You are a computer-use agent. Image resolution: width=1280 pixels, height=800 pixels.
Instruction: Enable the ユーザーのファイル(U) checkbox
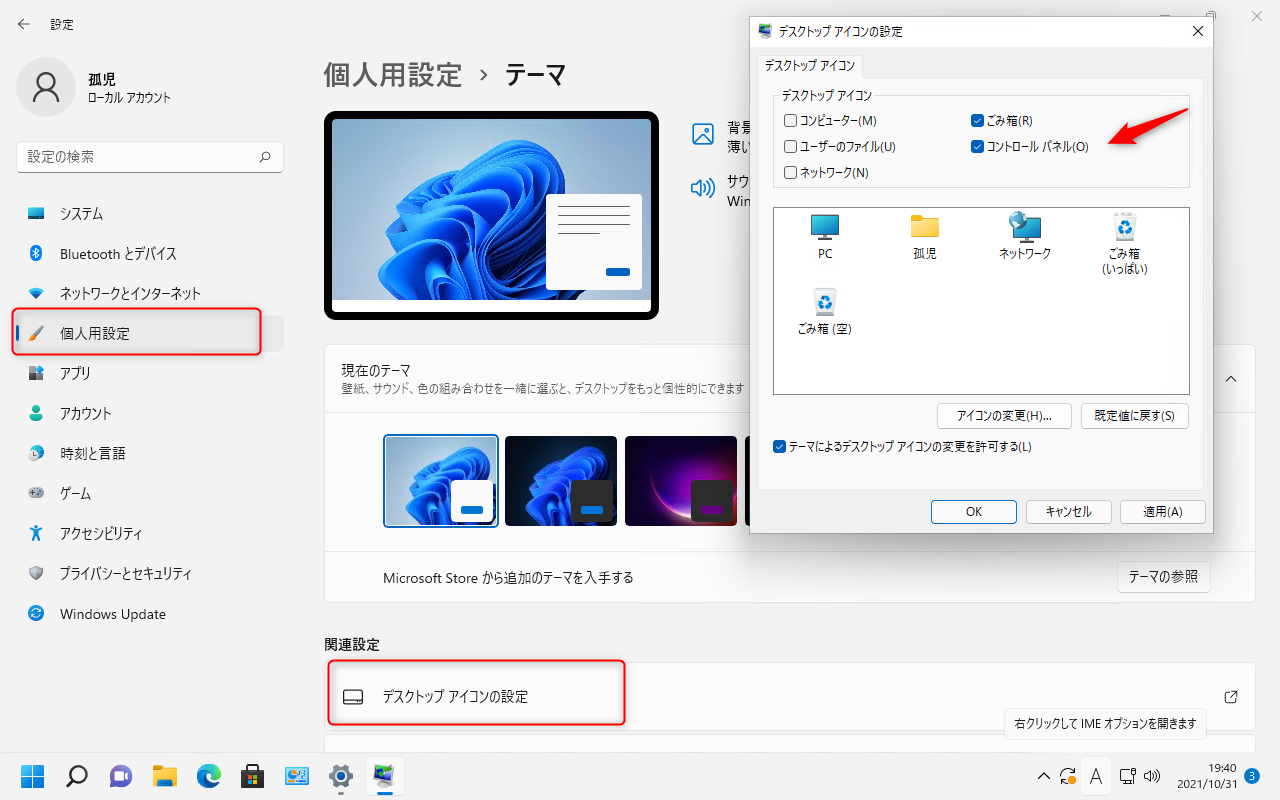pos(791,147)
